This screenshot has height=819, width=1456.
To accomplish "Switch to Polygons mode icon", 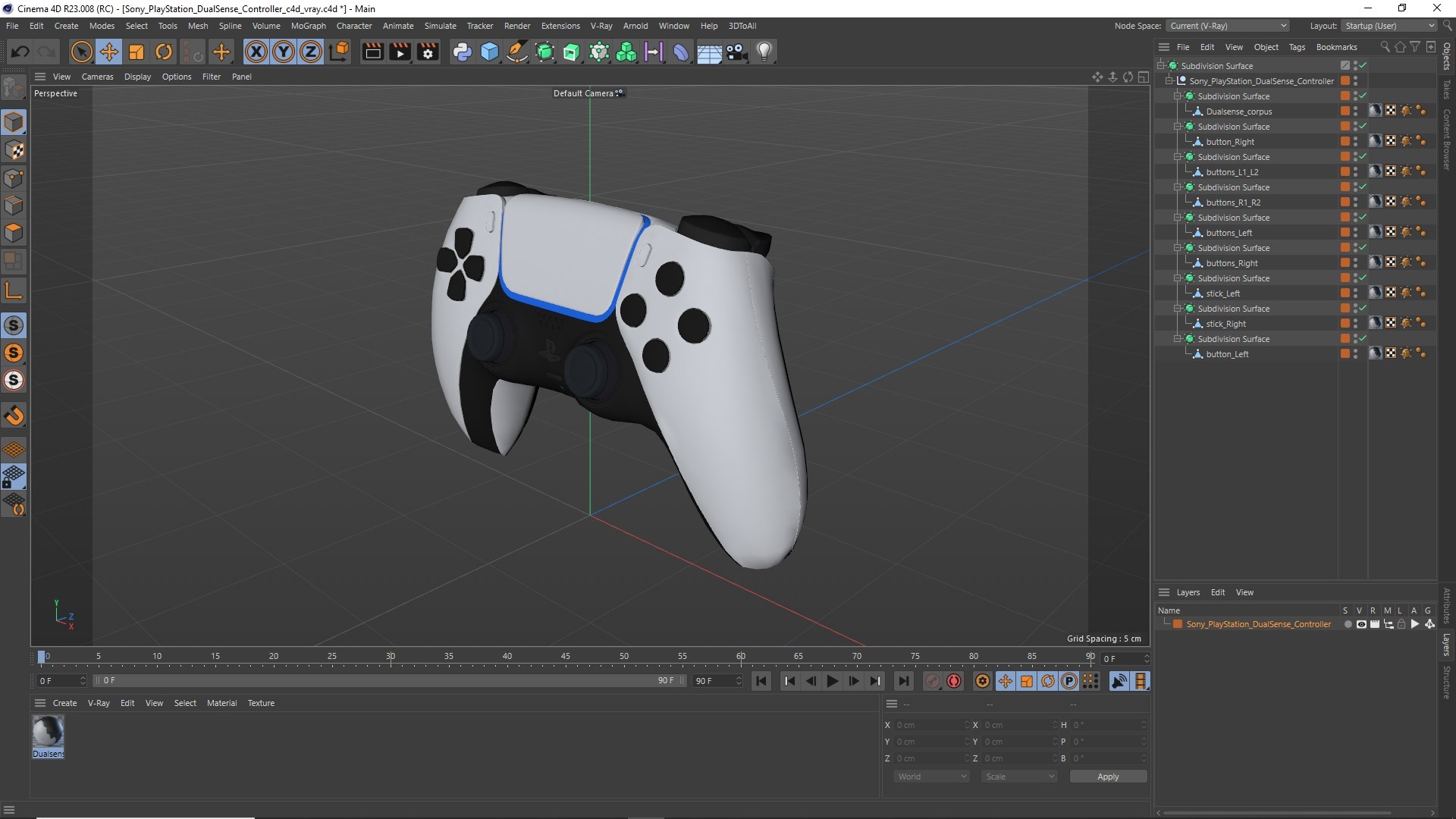I will [14, 232].
